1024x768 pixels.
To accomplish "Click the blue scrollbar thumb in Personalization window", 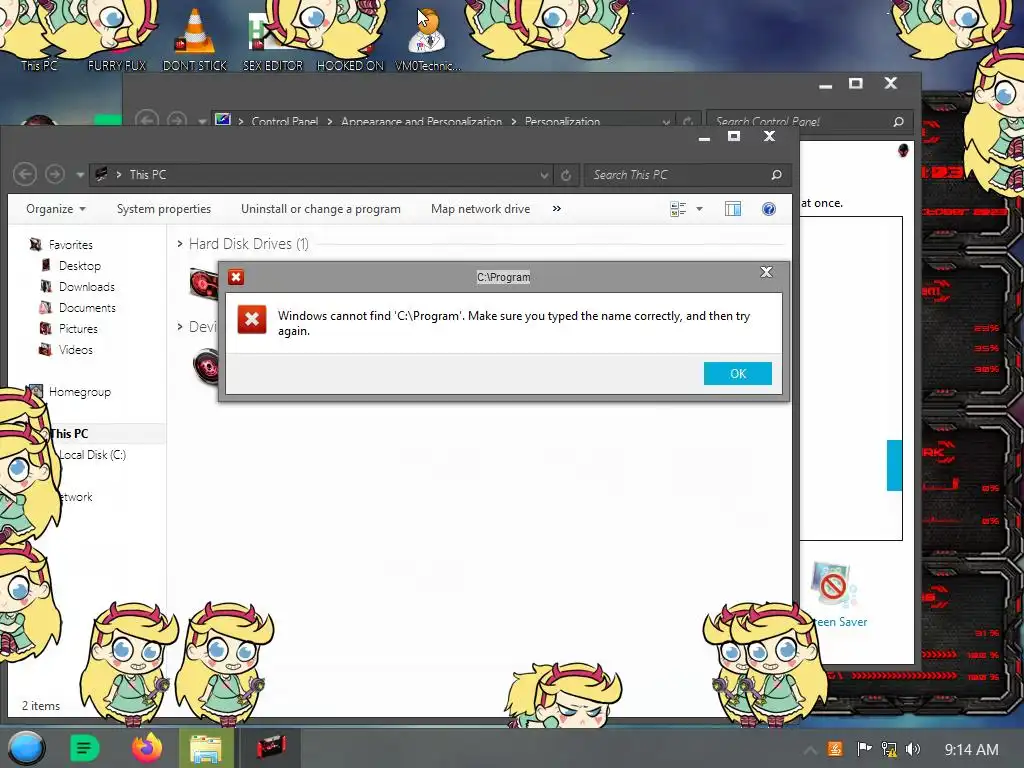I will 894,465.
